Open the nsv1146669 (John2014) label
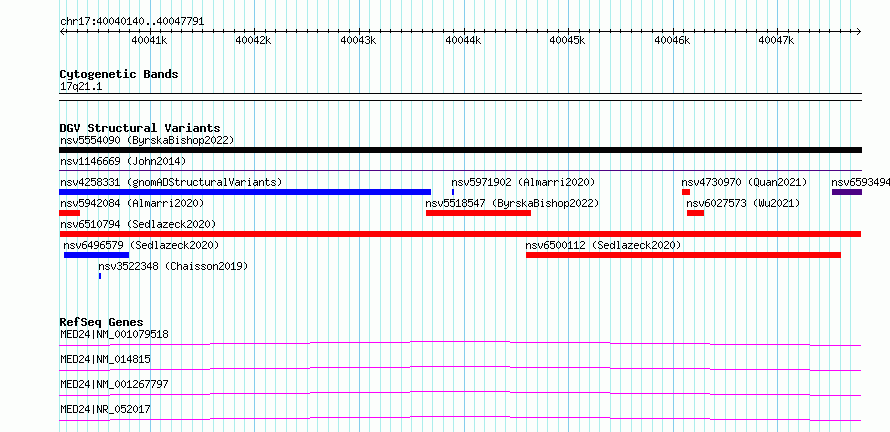Screen dimensions: 890x432 [123, 161]
